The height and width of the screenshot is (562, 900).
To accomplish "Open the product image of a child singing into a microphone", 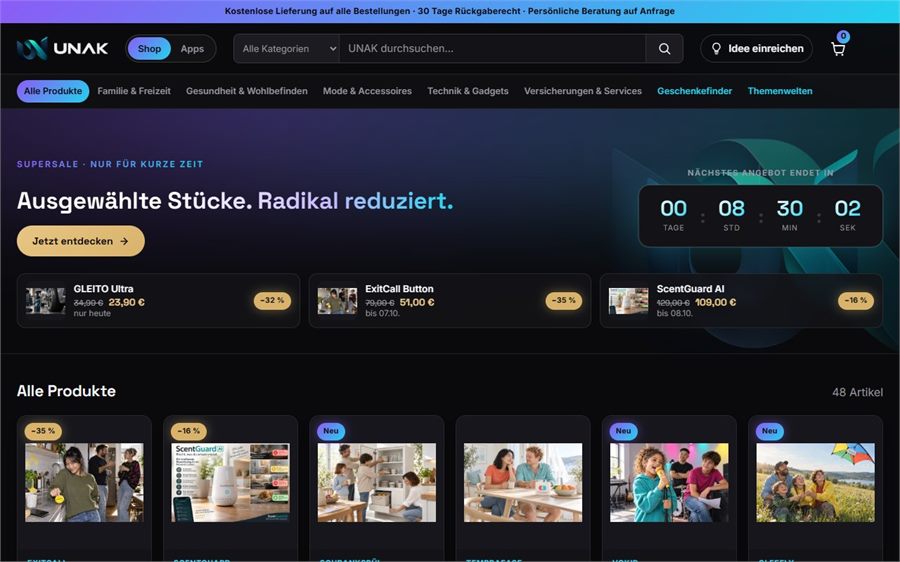I will click(669, 482).
